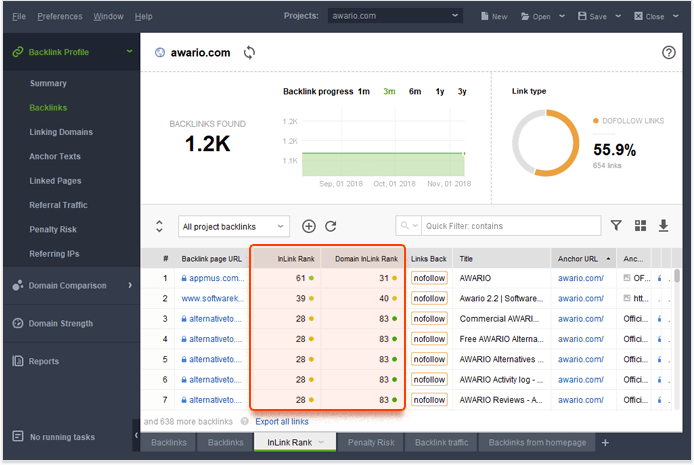
Task: Click the update backlinks reload icon
Action: [331, 226]
